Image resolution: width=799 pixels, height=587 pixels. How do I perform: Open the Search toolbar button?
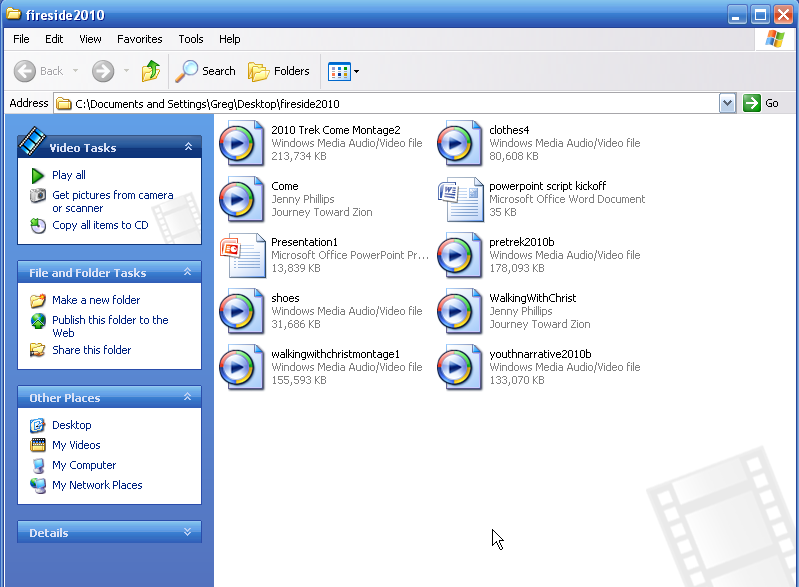pyautogui.click(x=206, y=71)
